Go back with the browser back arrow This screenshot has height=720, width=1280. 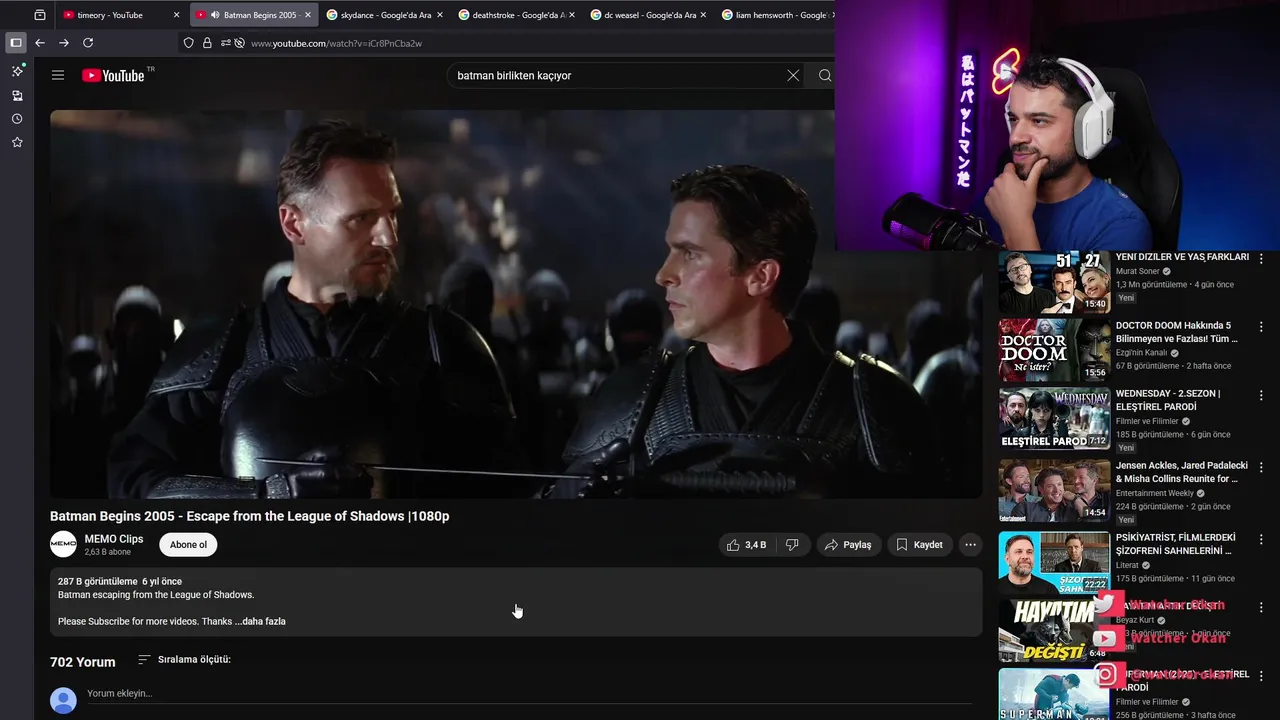[x=40, y=43]
